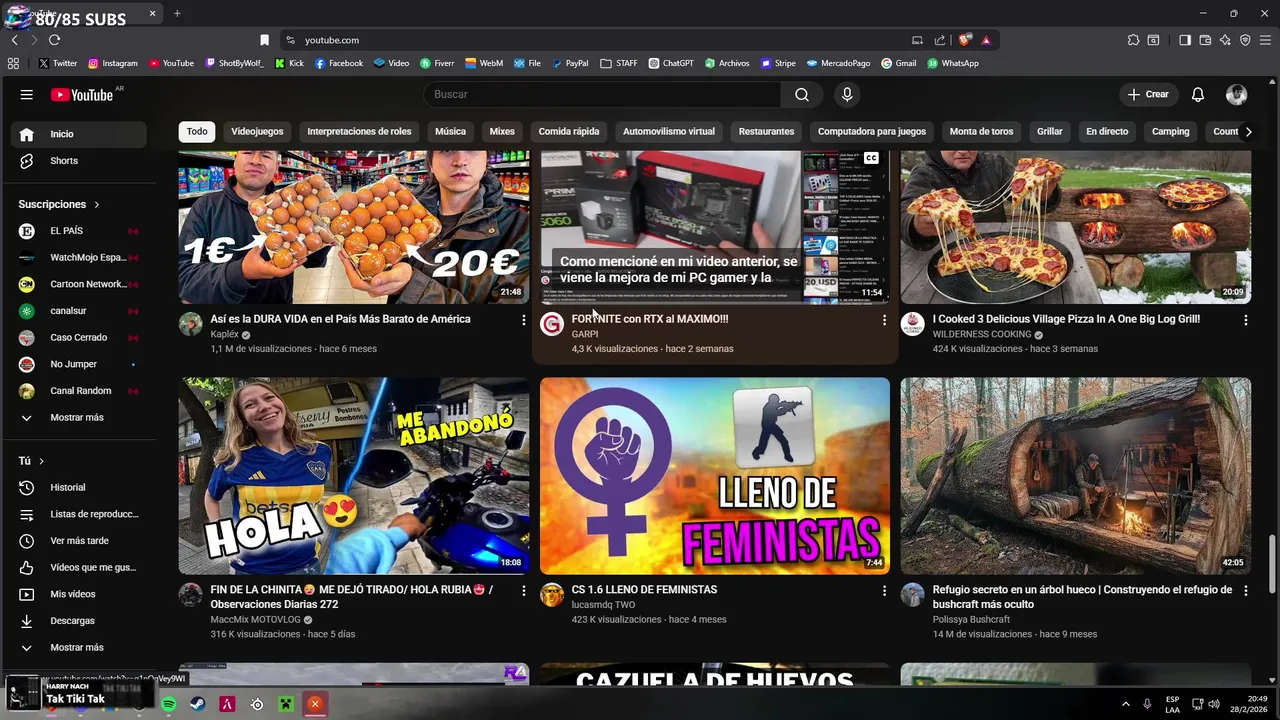This screenshot has width=1280, height=720.
Task: Click the Buscar search field
Action: click(x=602, y=94)
